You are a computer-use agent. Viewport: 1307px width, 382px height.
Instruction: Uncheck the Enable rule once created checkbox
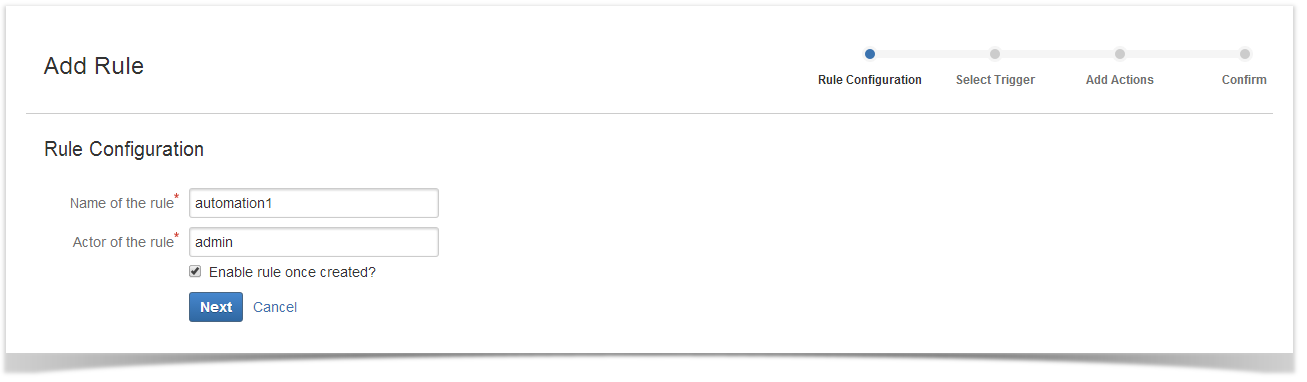[195, 271]
